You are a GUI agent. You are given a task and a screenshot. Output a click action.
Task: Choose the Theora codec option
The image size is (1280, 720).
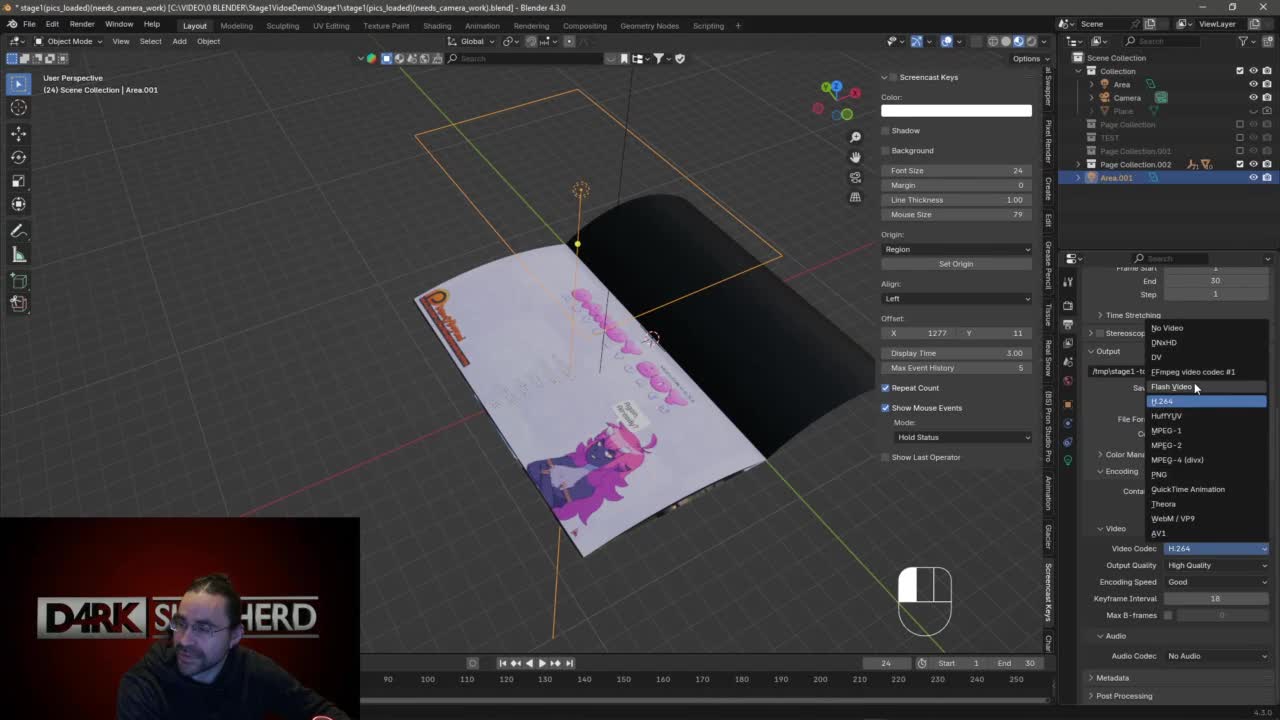pyautogui.click(x=1206, y=504)
